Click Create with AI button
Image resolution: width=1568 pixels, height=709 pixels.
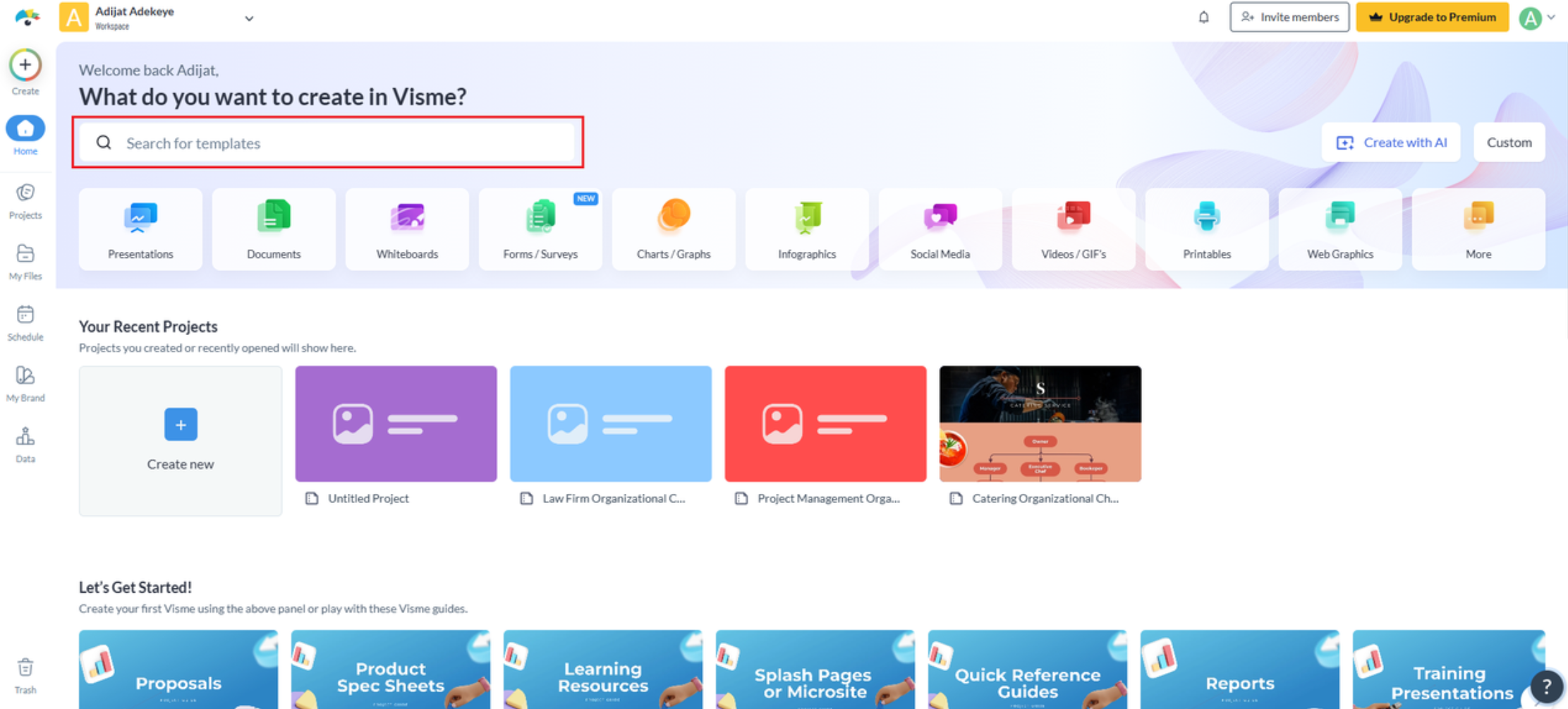pyautogui.click(x=1391, y=143)
